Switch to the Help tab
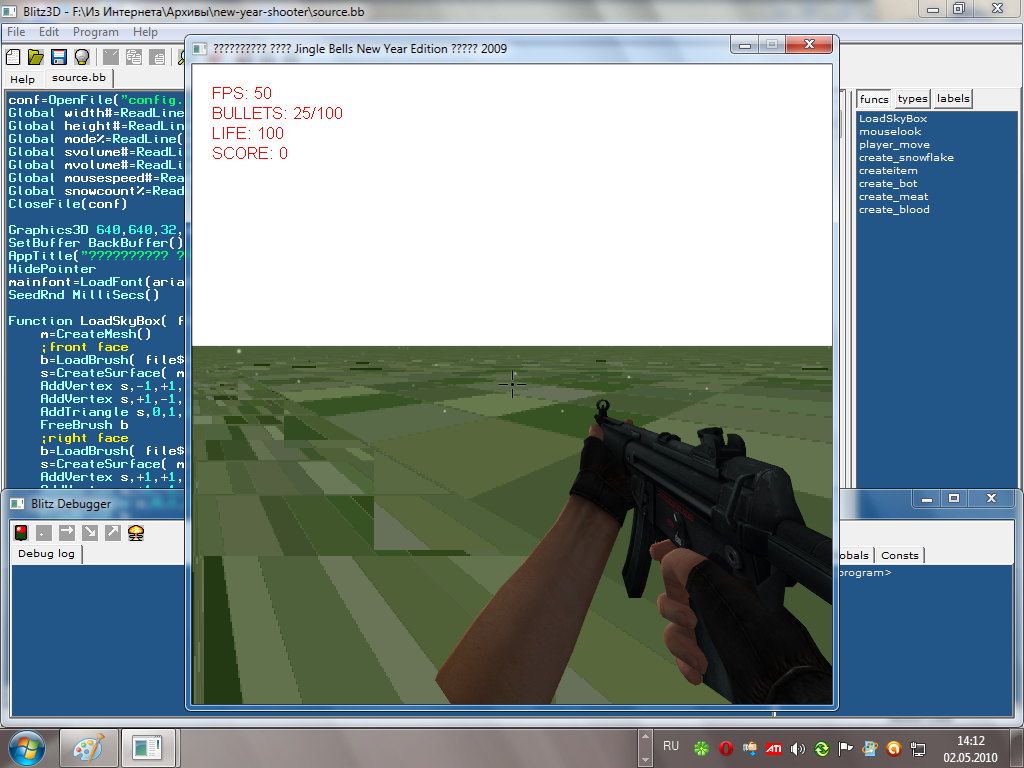This screenshot has width=1024, height=768. (22, 79)
